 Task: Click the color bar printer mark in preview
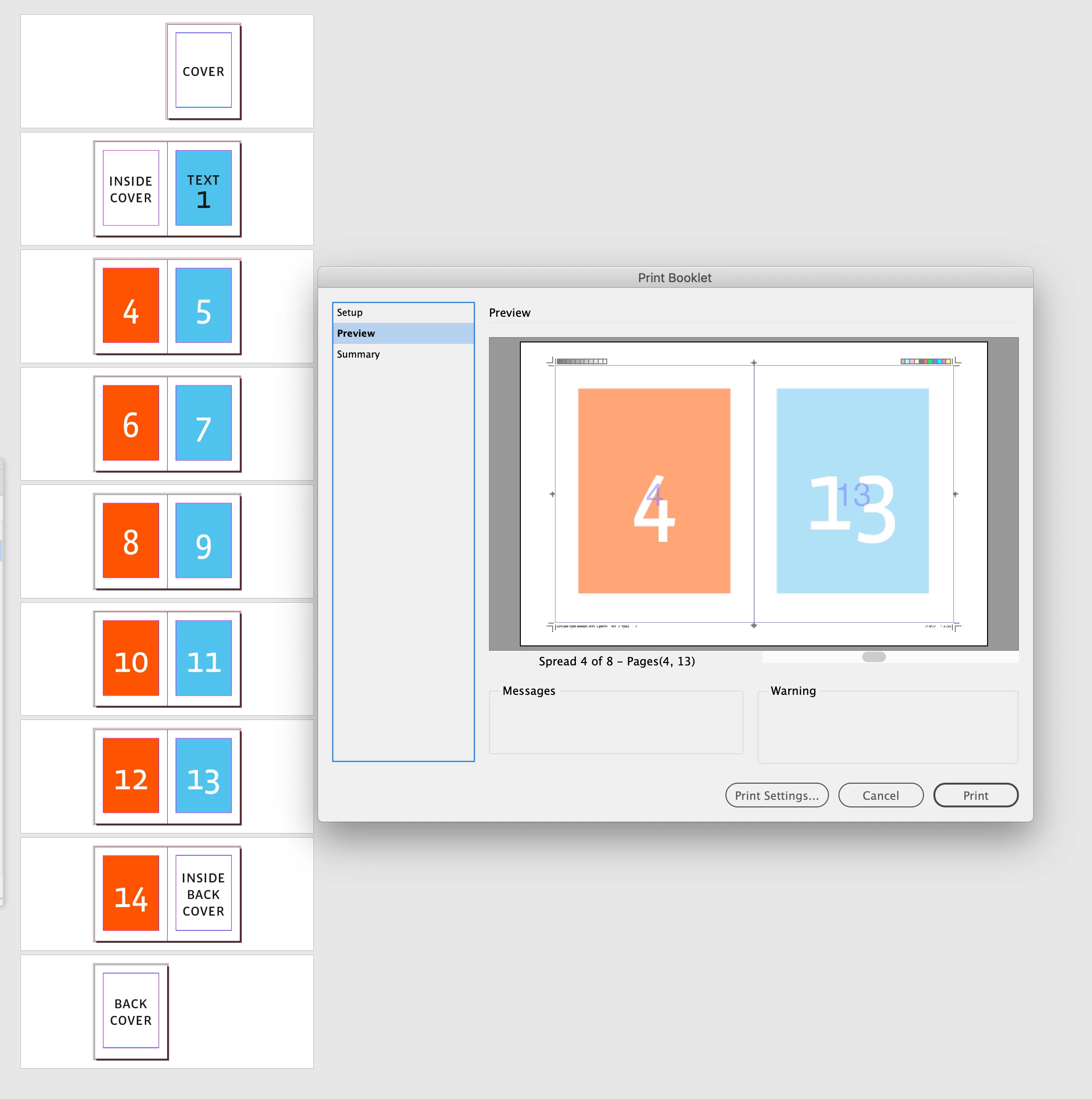(925, 361)
